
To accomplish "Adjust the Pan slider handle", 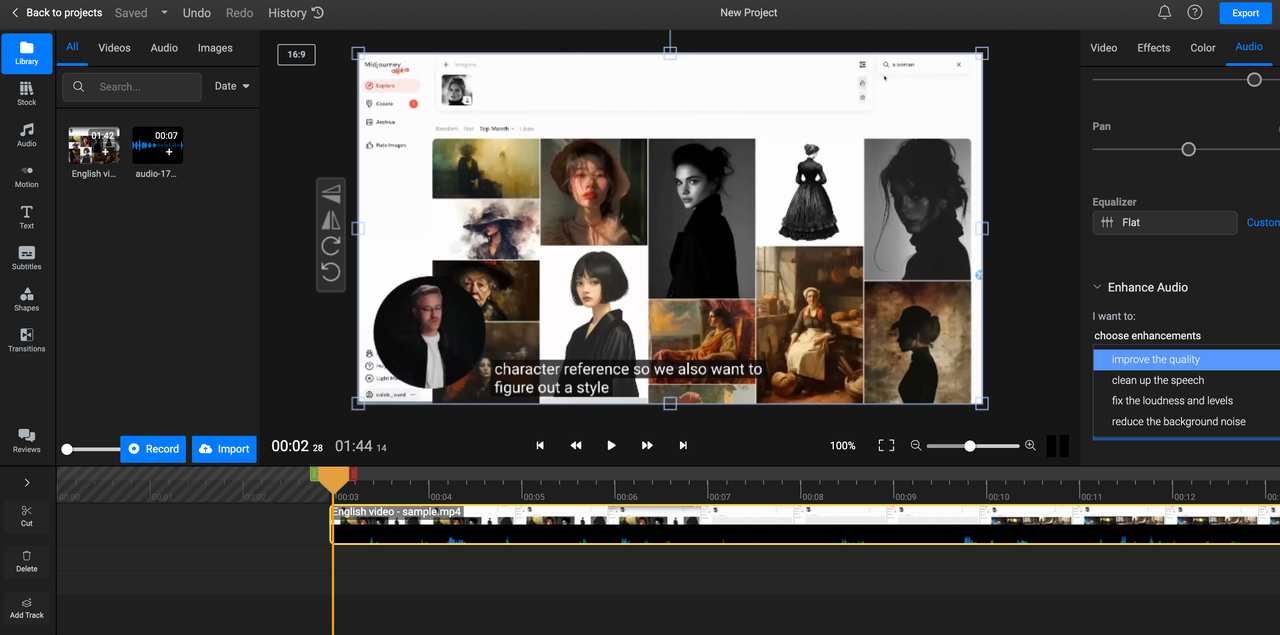I will 1188,149.
